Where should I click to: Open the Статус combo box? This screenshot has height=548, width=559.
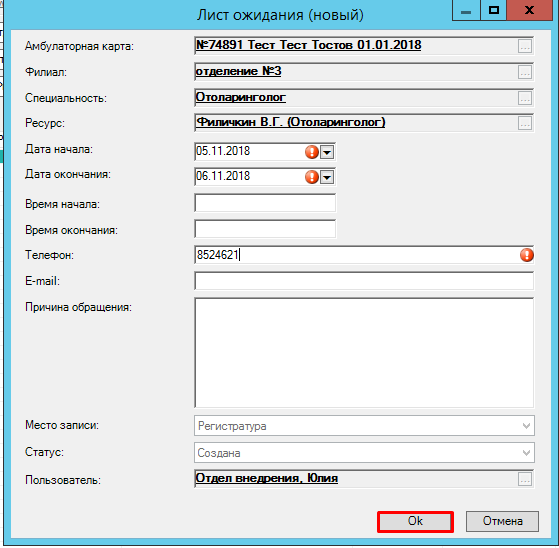(364, 453)
